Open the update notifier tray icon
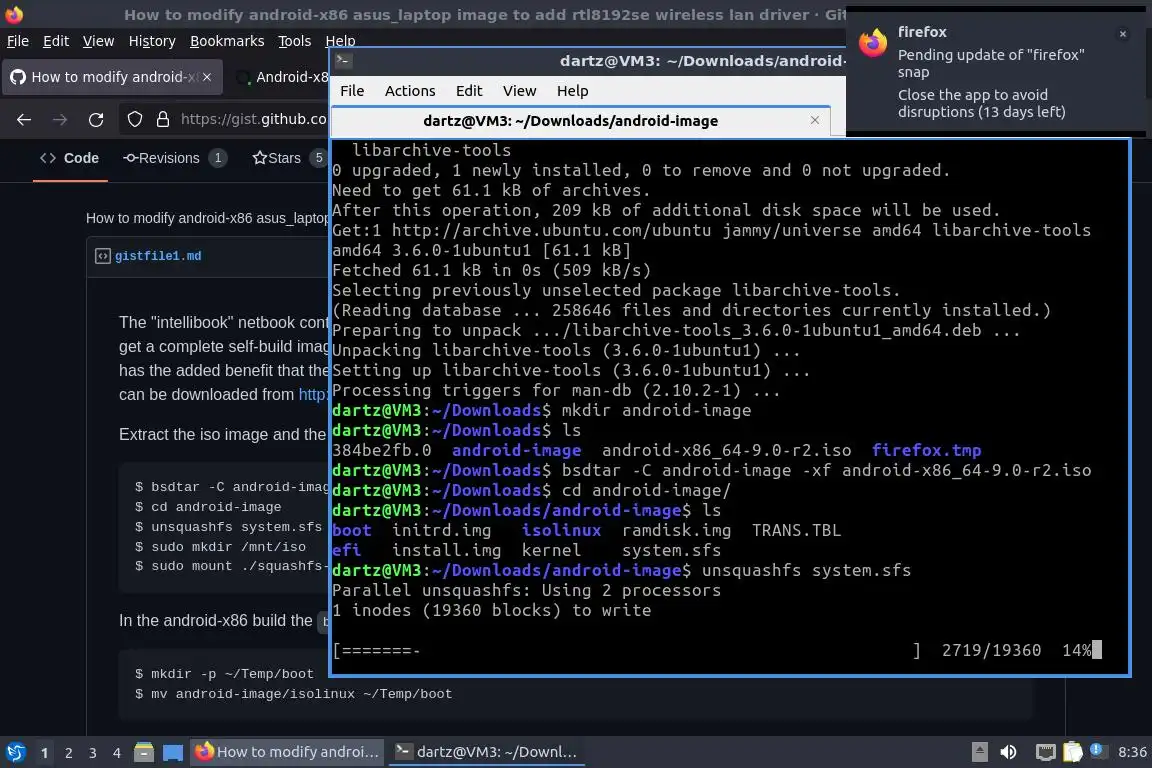The height and width of the screenshot is (768, 1152). pos(1097,751)
